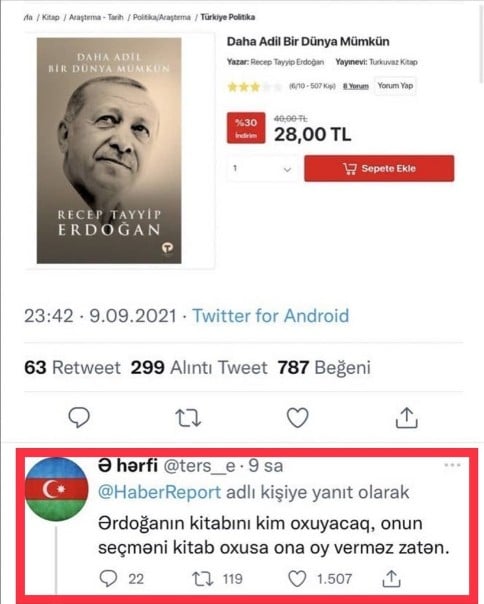484x604 pixels.
Task: Click reply icon with 22 replies
Action: point(108,578)
